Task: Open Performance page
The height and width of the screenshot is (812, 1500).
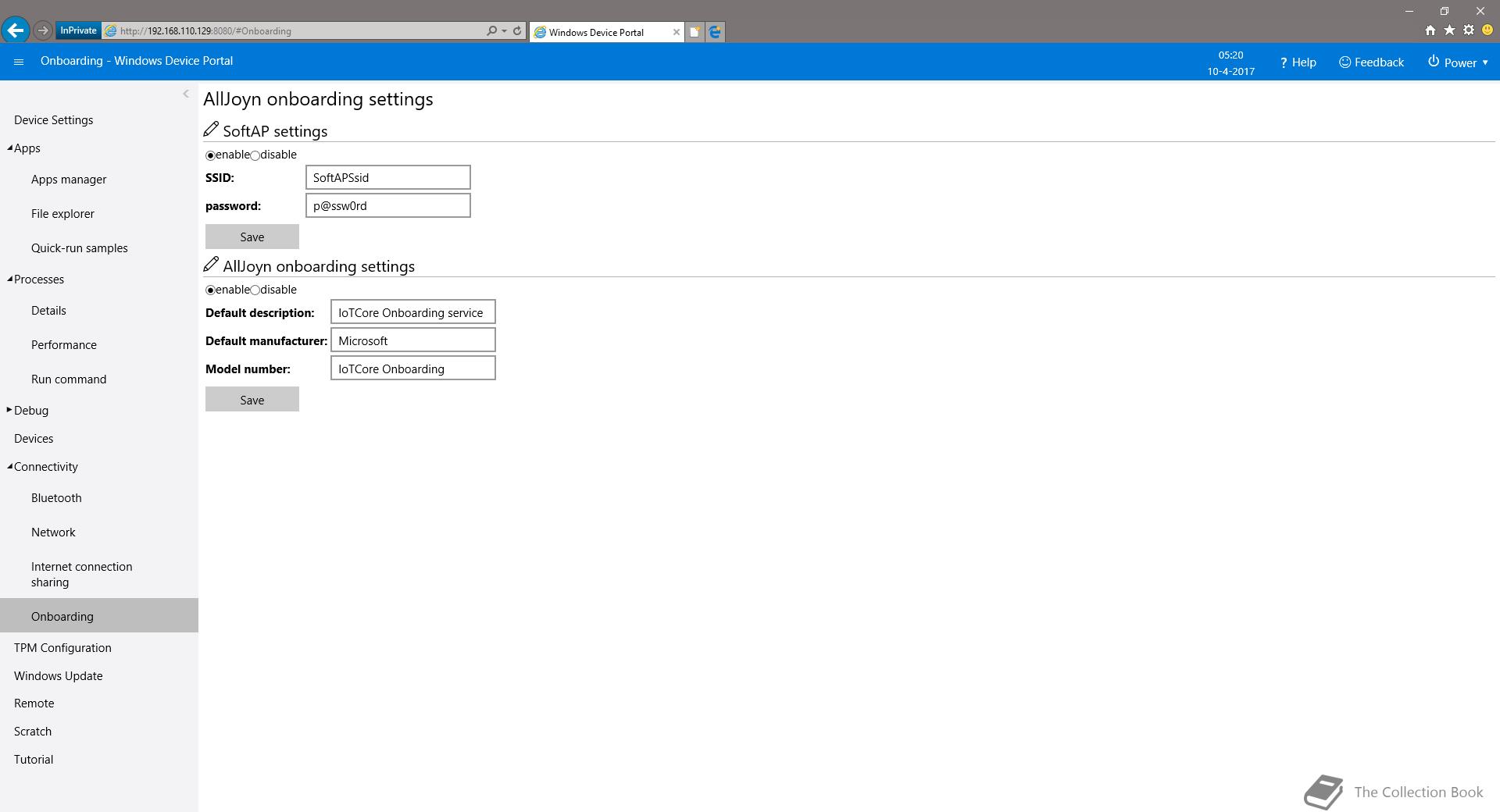Action: [64, 344]
